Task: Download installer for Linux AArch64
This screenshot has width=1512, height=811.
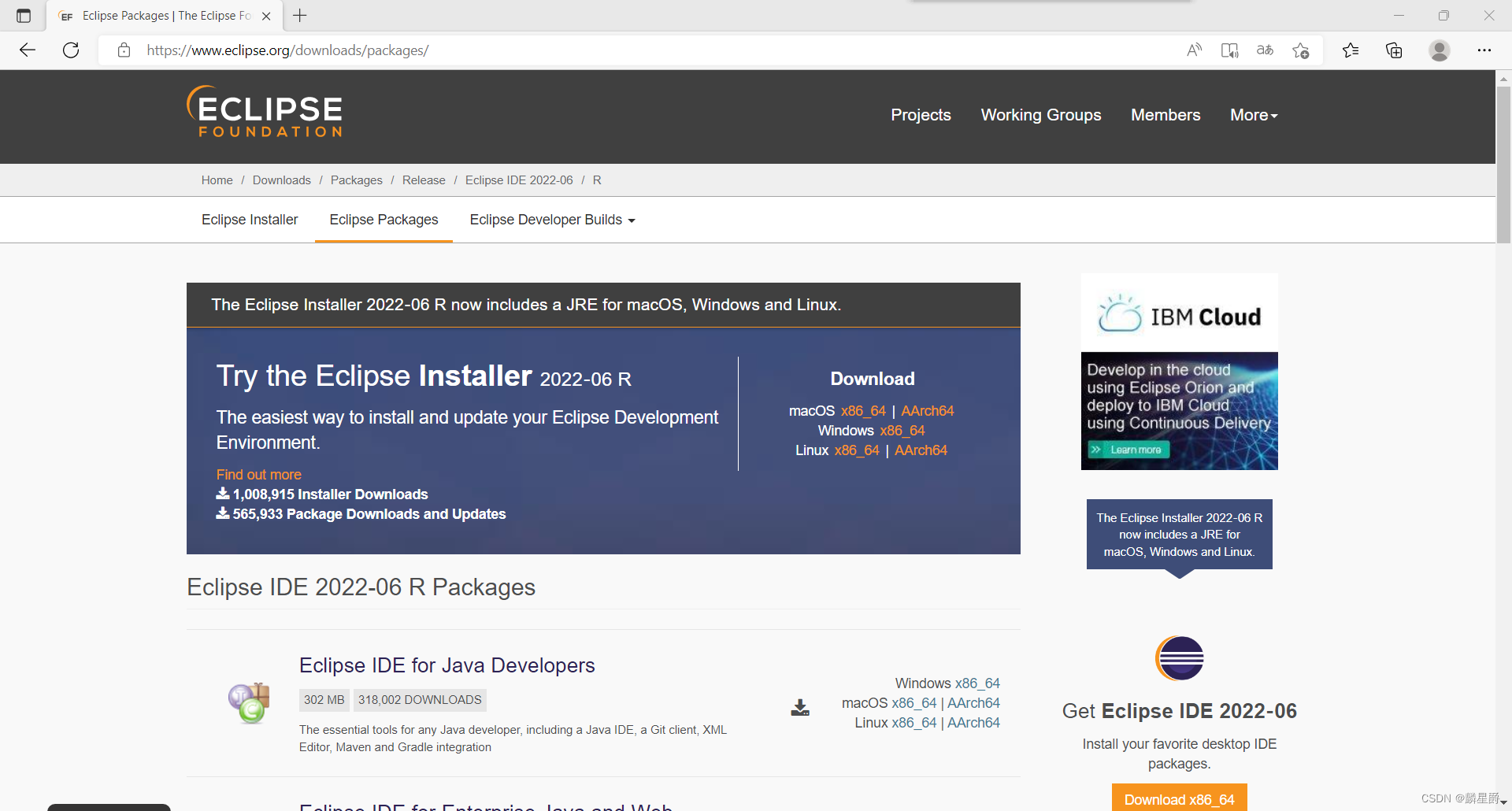Action: click(921, 450)
